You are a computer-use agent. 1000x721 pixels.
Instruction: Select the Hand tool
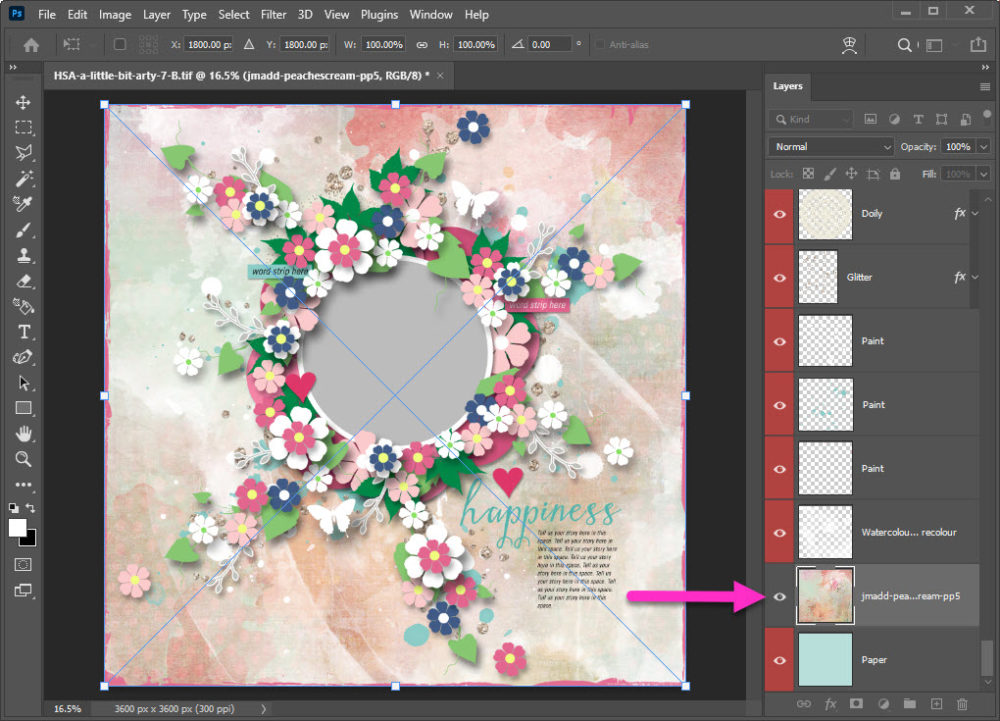coord(24,434)
